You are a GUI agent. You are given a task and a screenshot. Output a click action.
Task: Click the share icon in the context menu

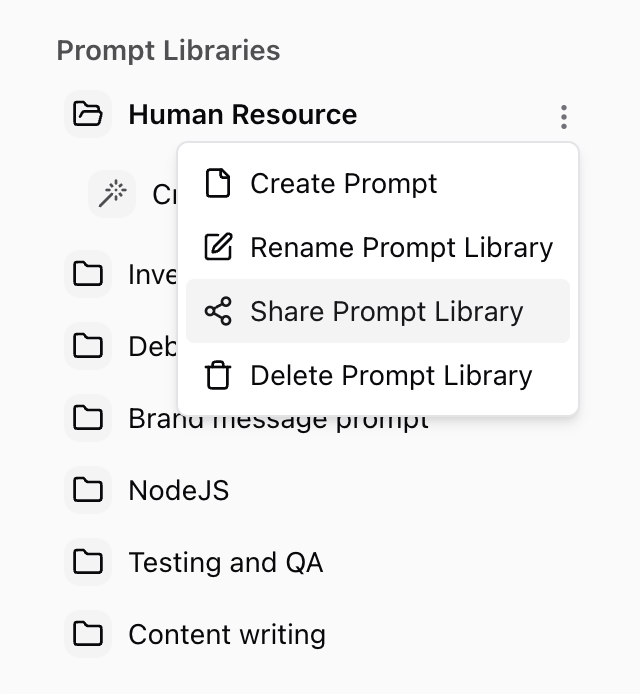[x=217, y=311]
